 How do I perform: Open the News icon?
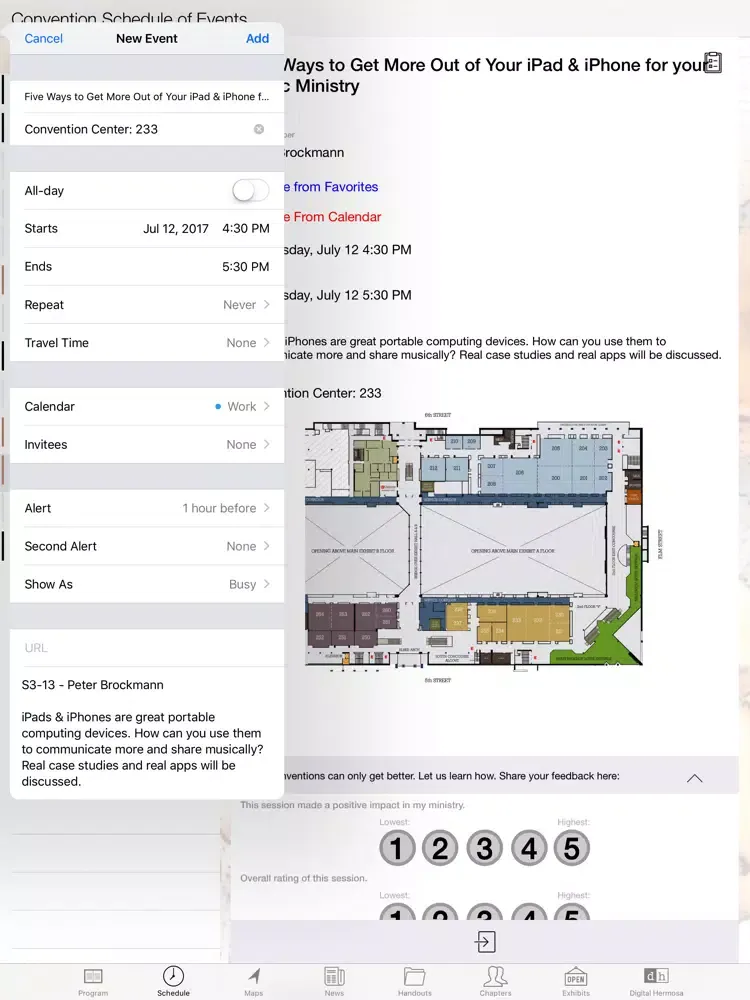[x=334, y=976]
